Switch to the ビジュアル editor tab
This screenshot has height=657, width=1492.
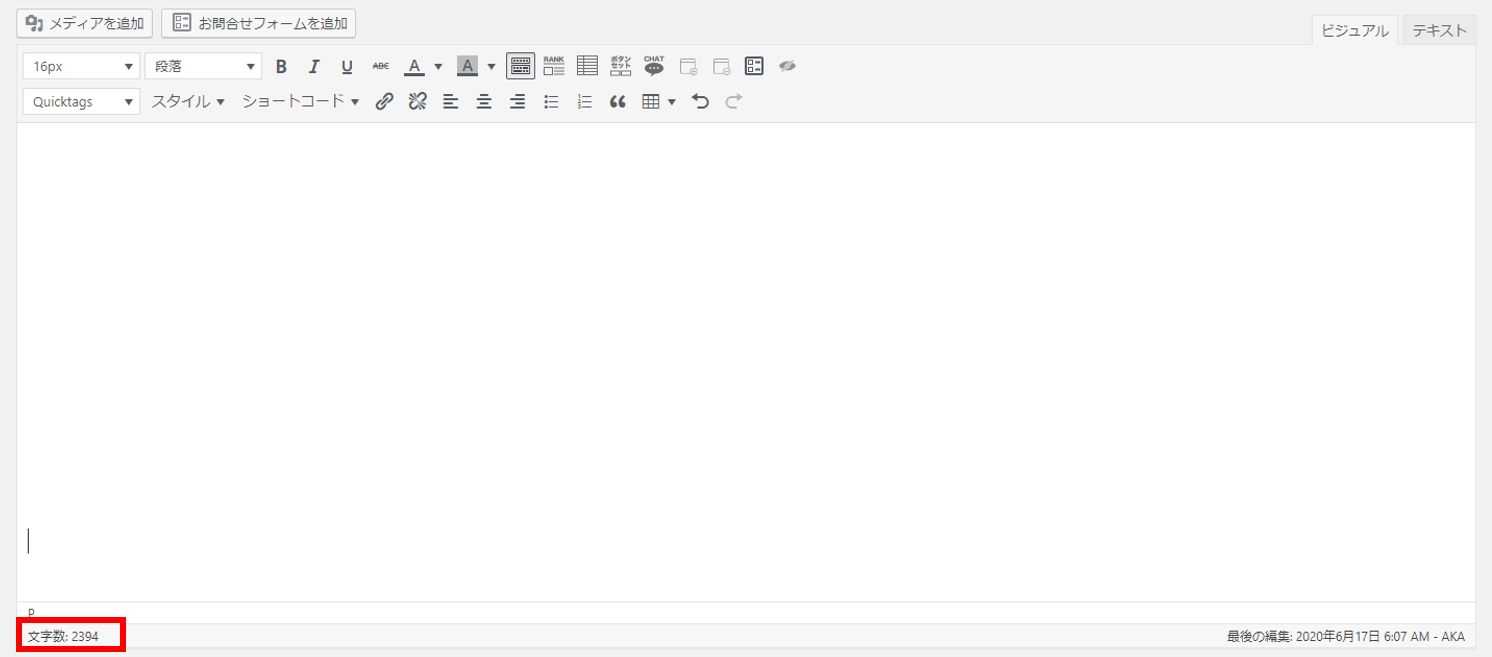(1355, 31)
